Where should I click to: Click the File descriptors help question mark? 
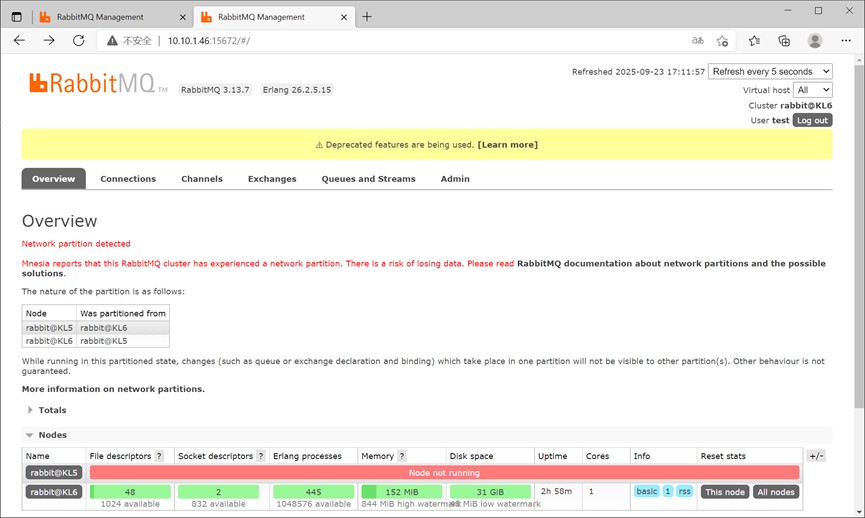(159, 456)
